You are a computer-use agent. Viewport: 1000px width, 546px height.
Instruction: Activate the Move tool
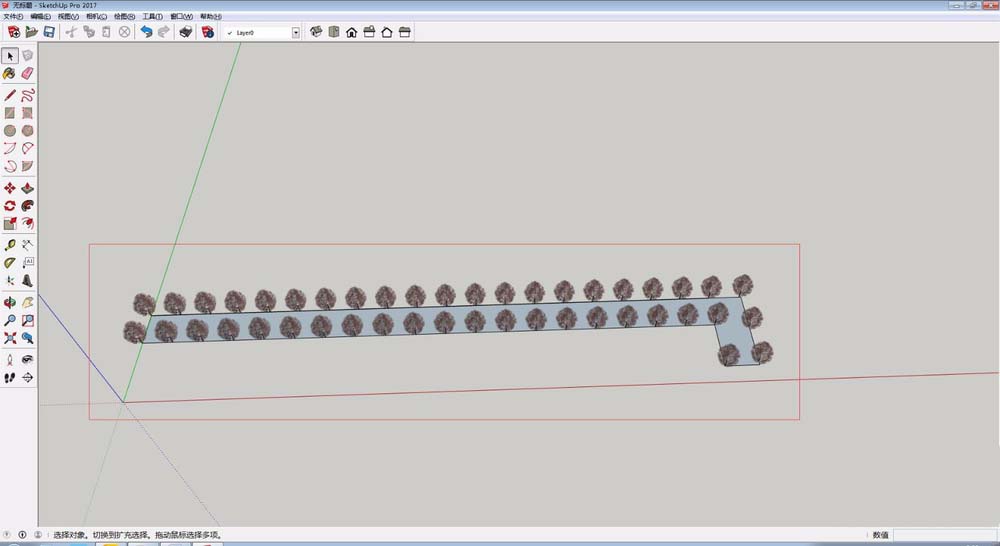point(10,188)
